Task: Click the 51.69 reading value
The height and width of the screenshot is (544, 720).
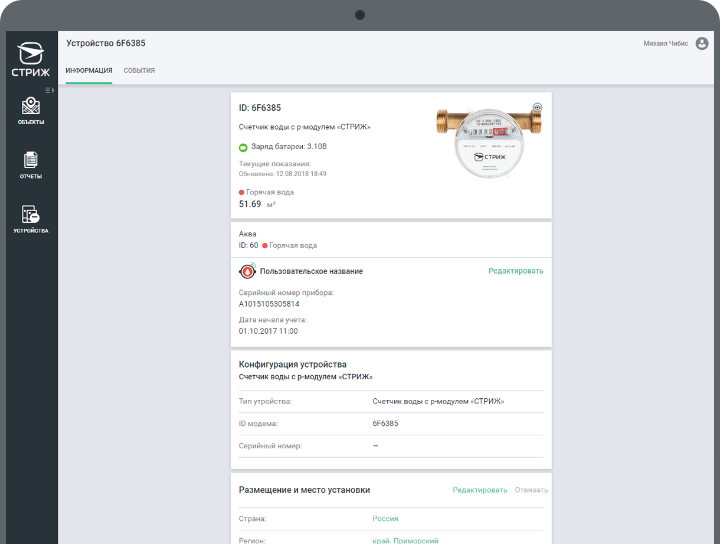Action: tap(250, 204)
